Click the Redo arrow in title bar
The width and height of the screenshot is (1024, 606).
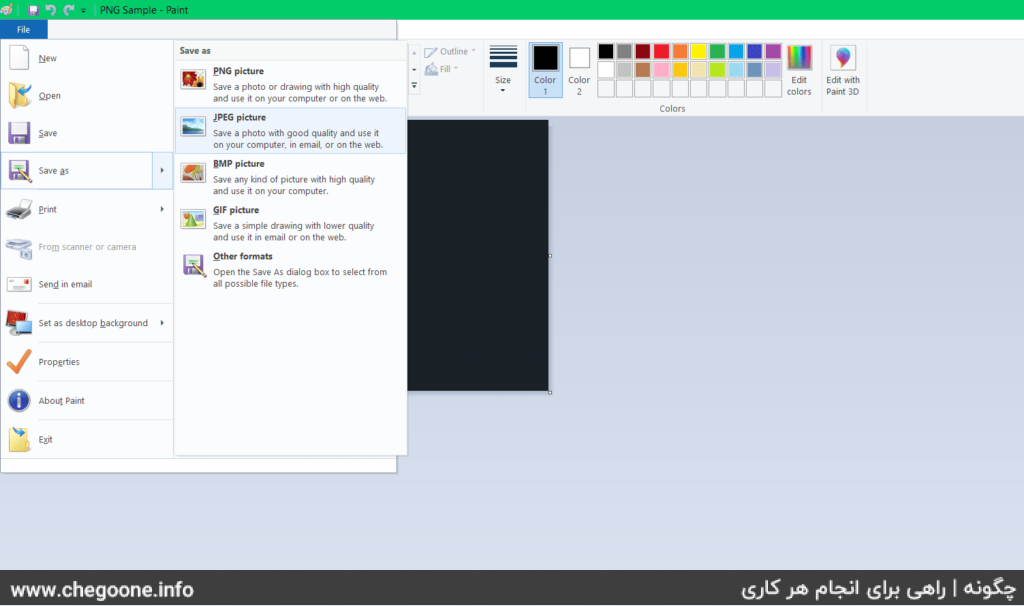[x=68, y=10]
